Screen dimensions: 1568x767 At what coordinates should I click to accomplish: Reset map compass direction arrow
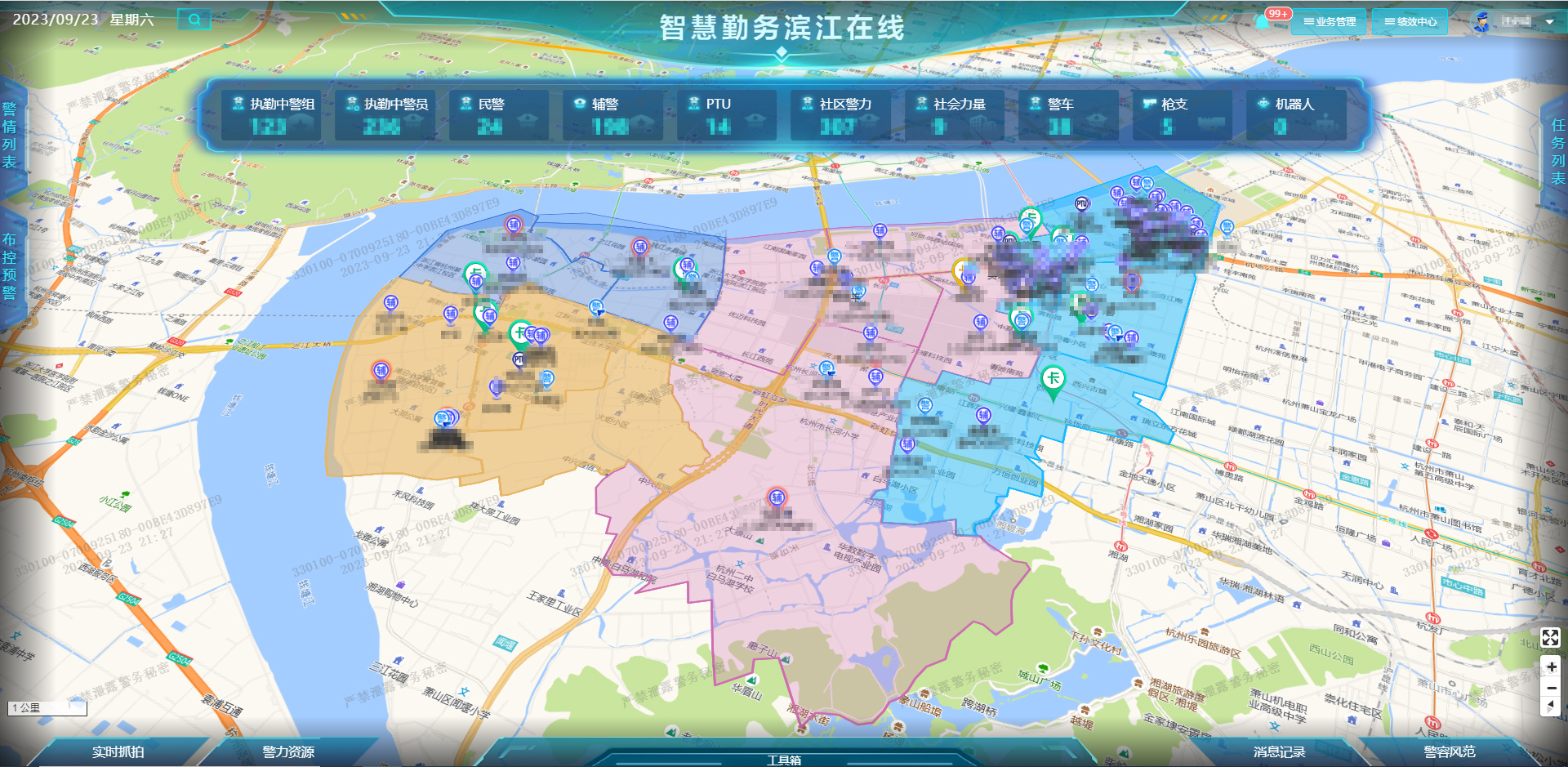(1551, 707)
